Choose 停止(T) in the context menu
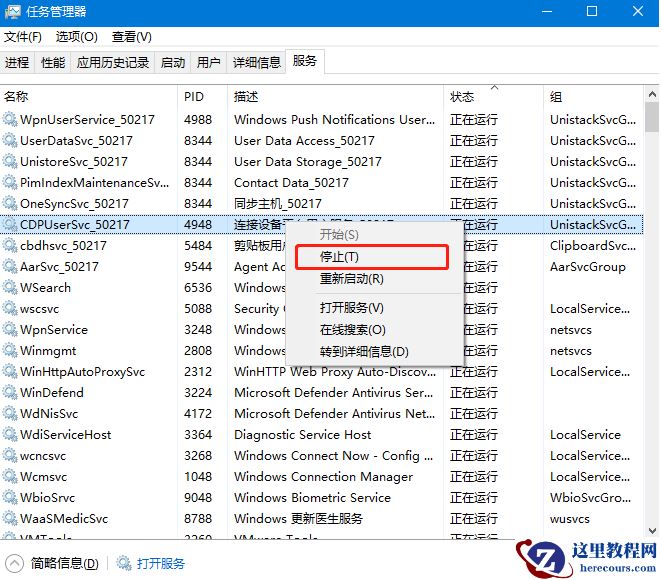662x580 pixels. pyautogui.click(x=372, y=257)
